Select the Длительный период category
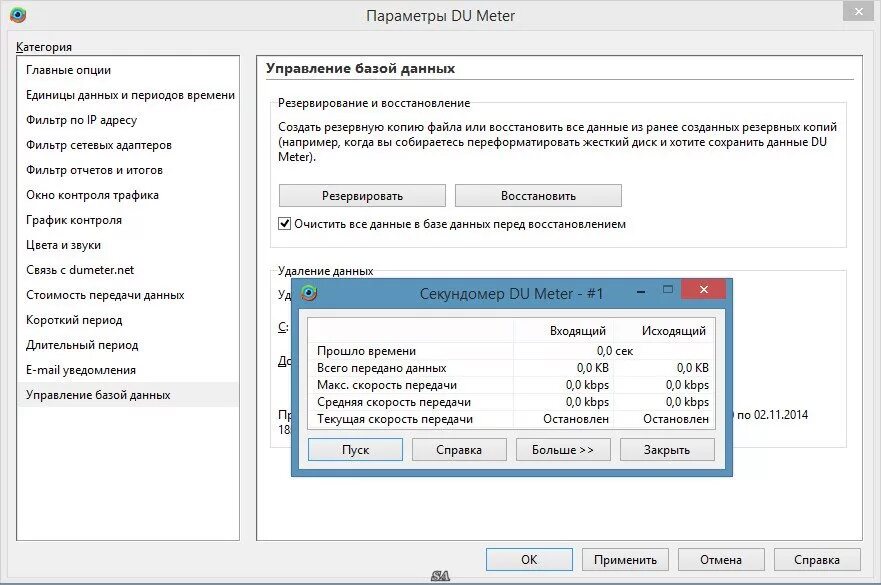 (128, 345)
